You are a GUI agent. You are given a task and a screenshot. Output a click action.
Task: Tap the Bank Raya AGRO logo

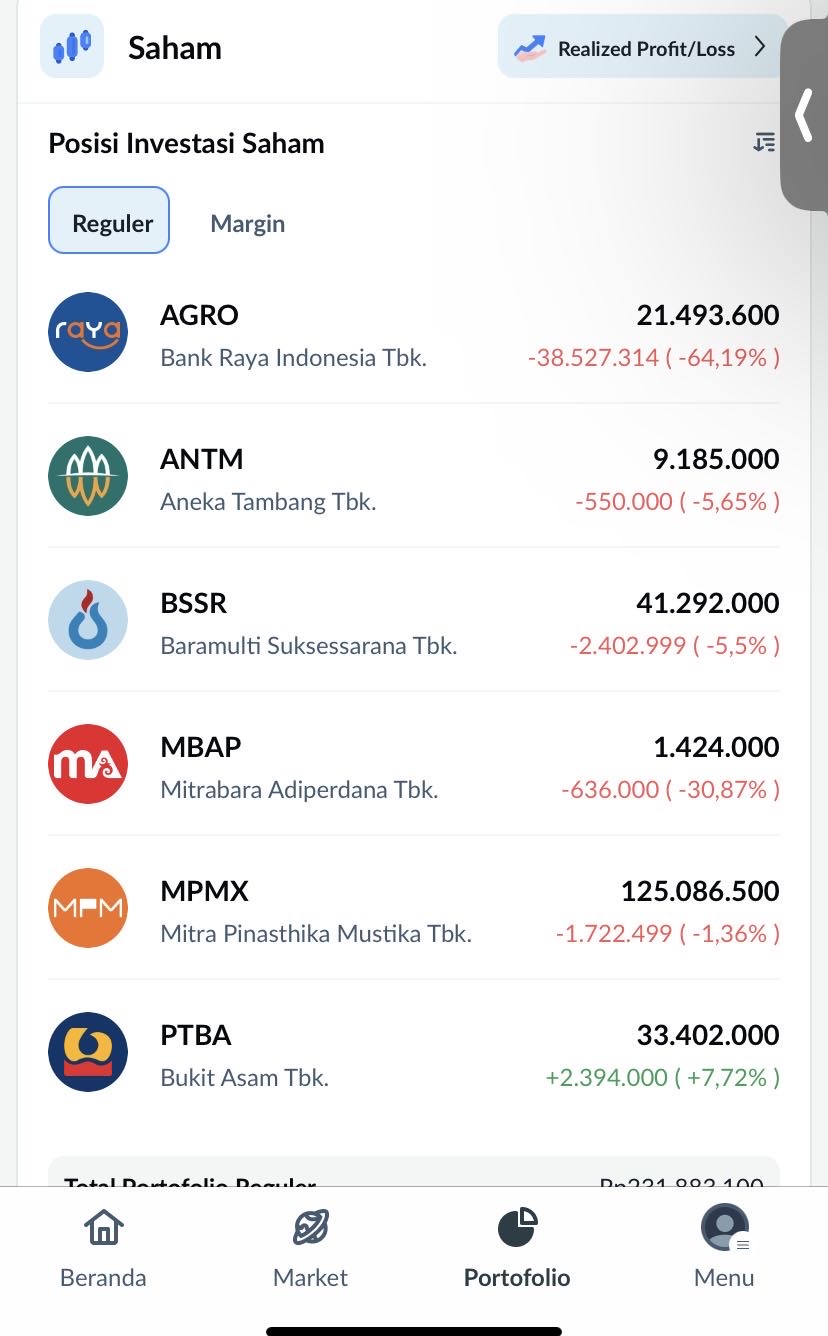[88, 332]
